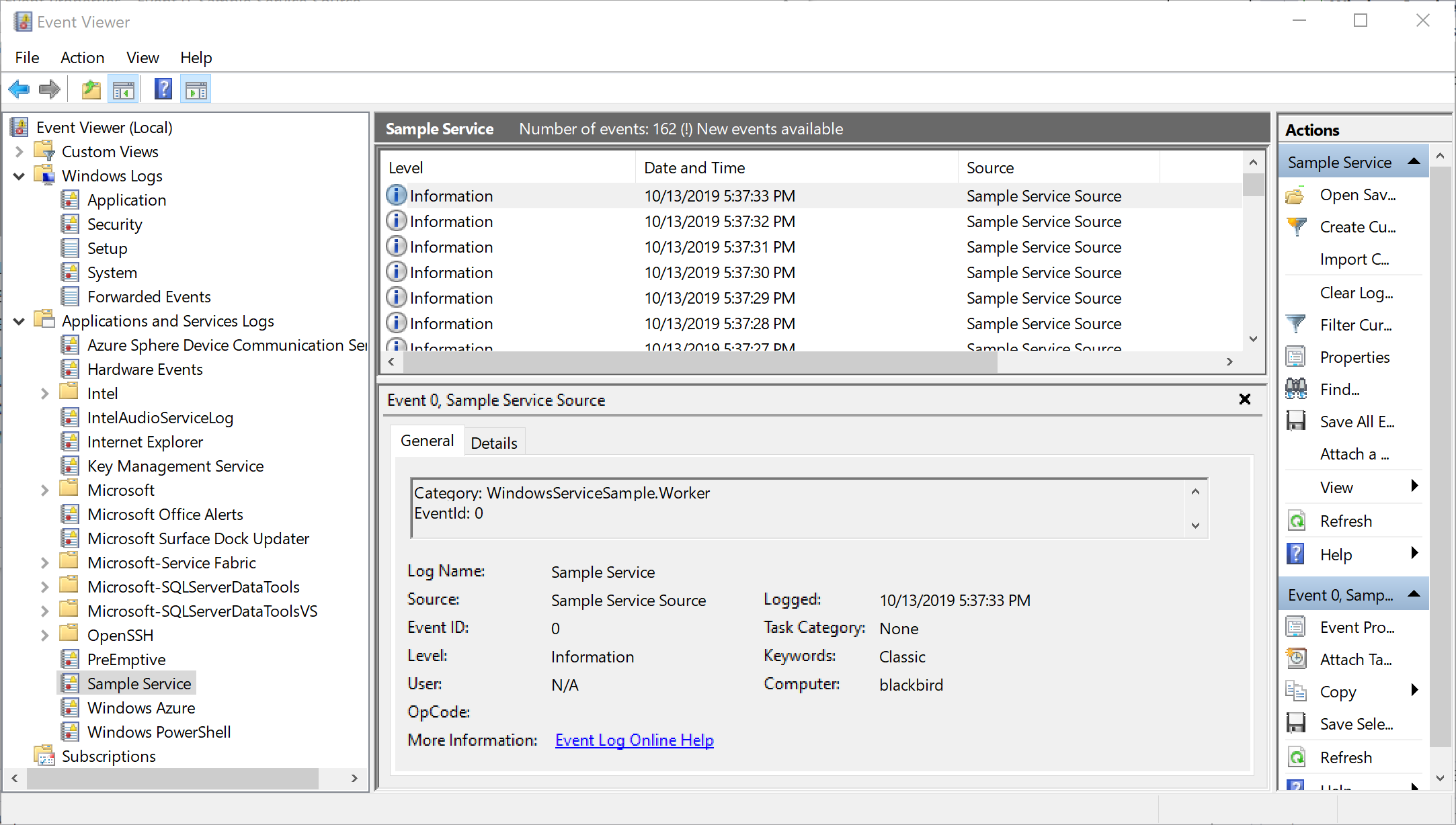
Task: Click the Windows PowerShell log icon
Action: pyautogui.click(x=70, y=732)
